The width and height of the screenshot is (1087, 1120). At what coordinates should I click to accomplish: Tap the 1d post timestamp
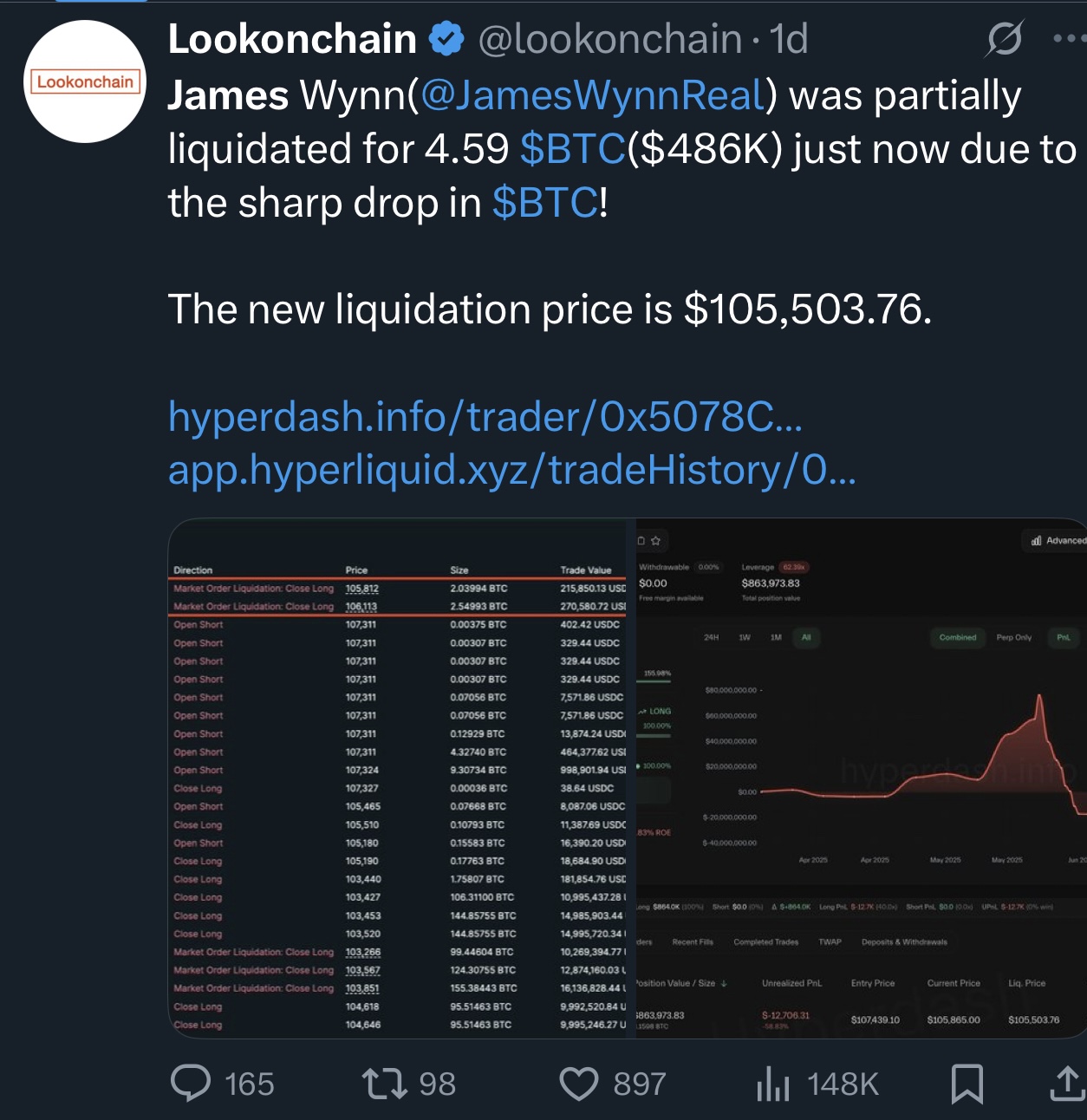point(788,40)
